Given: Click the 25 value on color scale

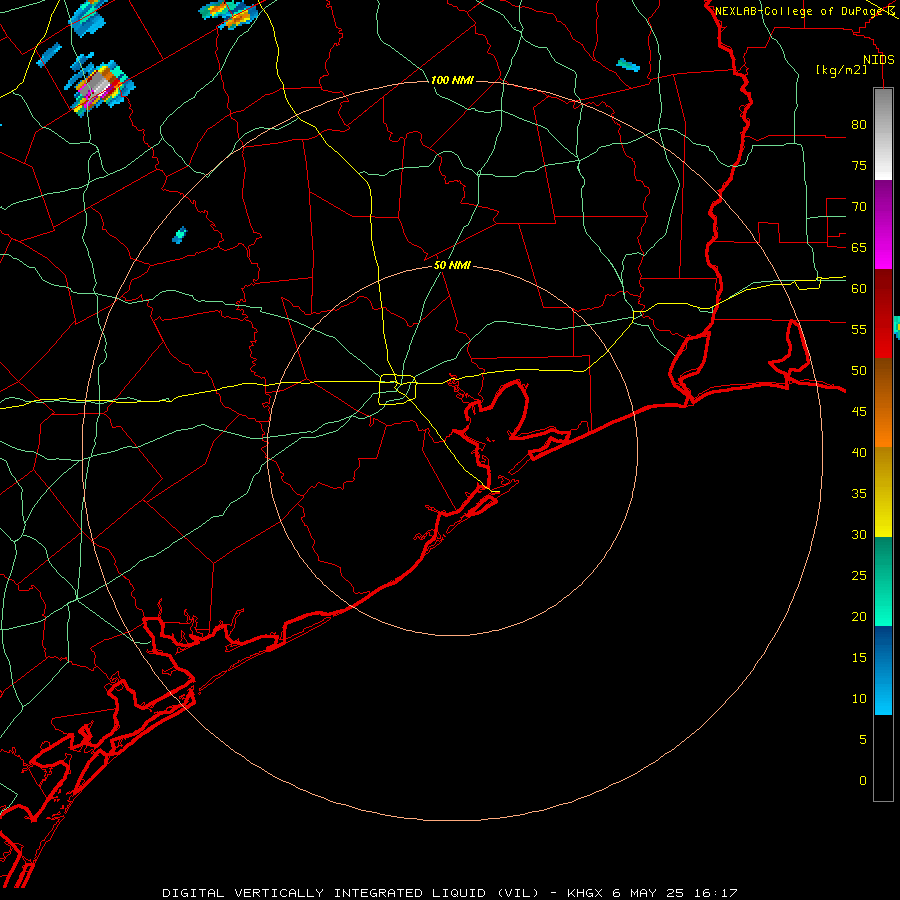Looking at the screenshot, I should pos(859,576).
